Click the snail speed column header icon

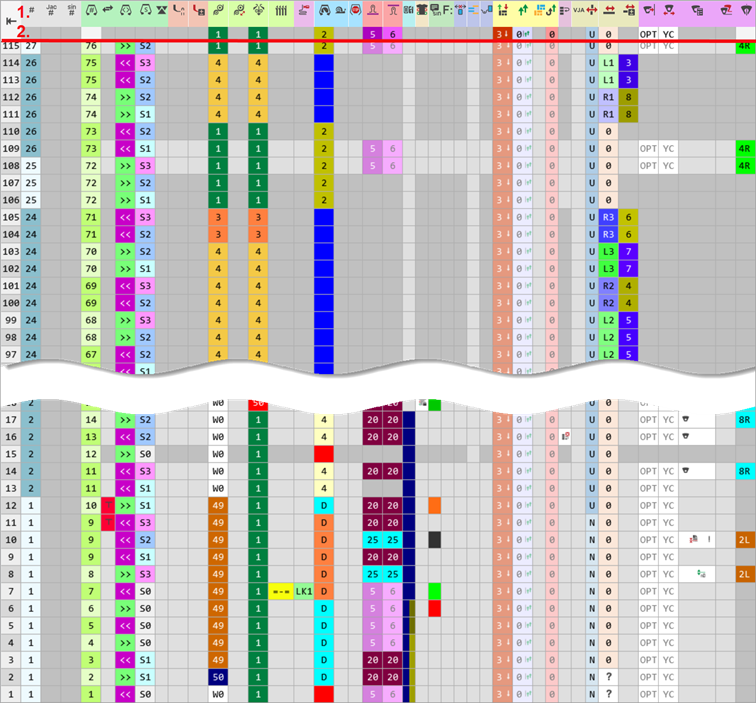[340, 11]
